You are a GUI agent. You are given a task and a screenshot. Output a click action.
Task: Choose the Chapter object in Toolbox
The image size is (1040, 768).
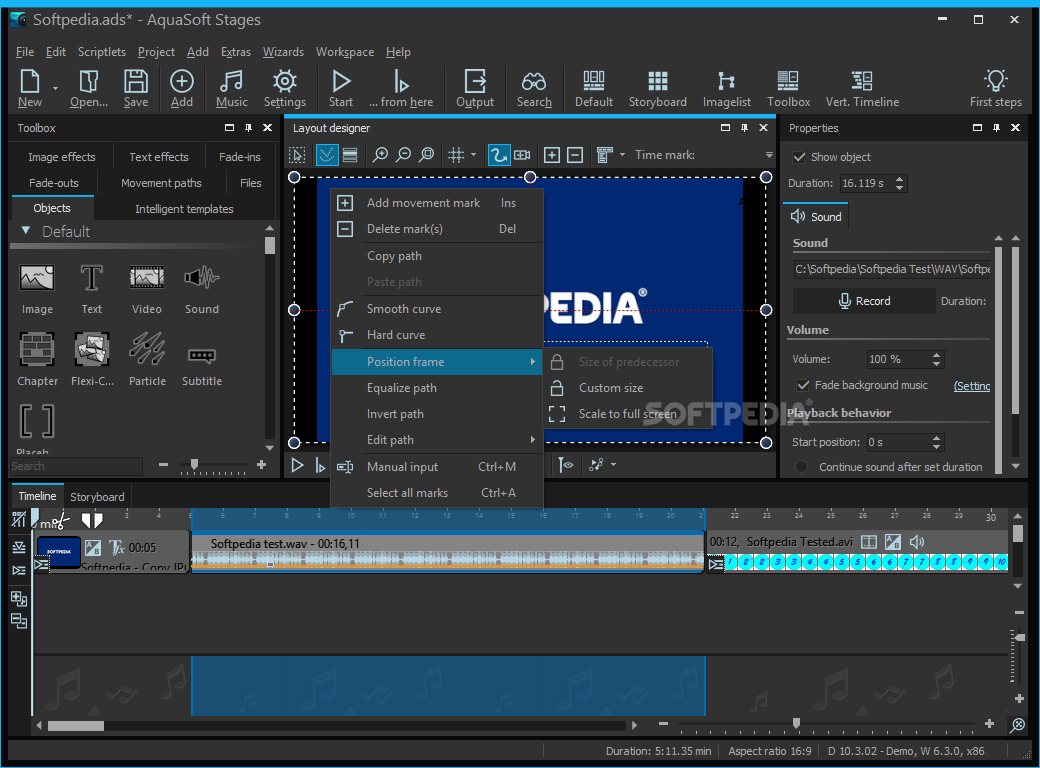[x=37, y=349]
